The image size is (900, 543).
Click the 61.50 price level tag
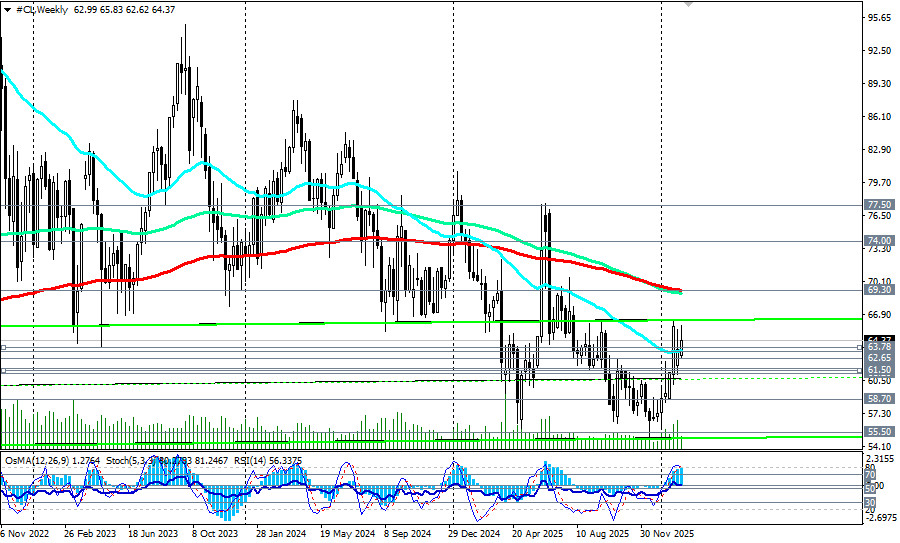coord(879,370)
